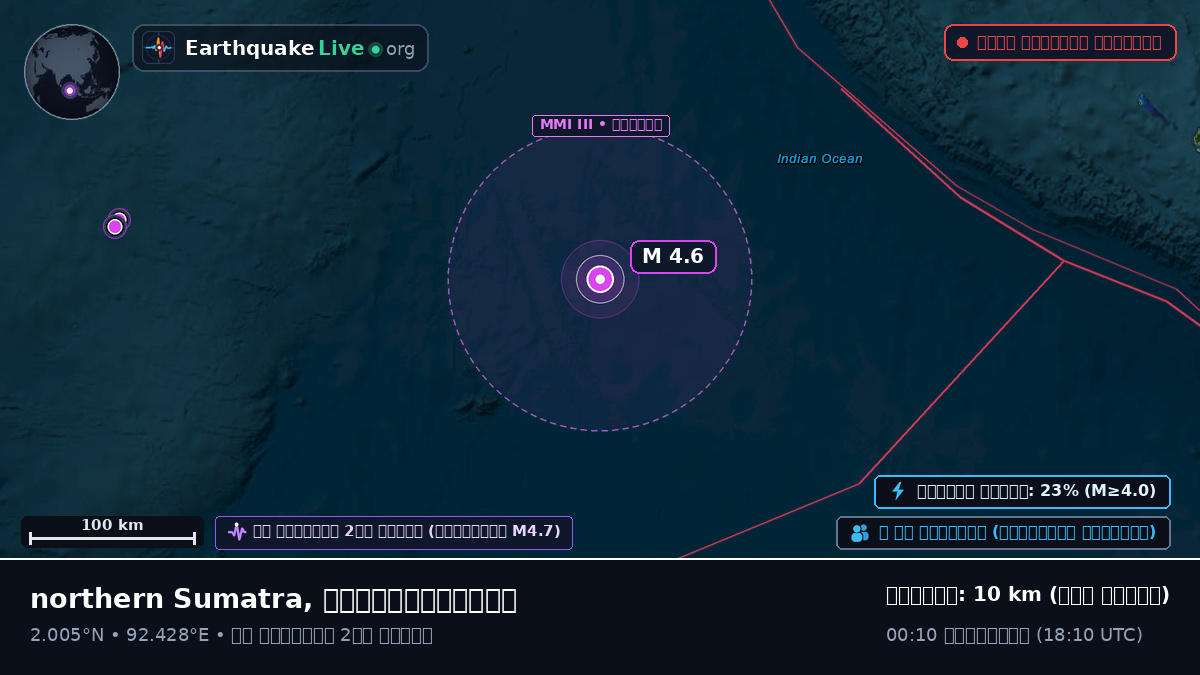This screenshot has width=1200, height=675.
Task: Click the lightning bolt icon beside 23%
Action: tap(898, 491)
